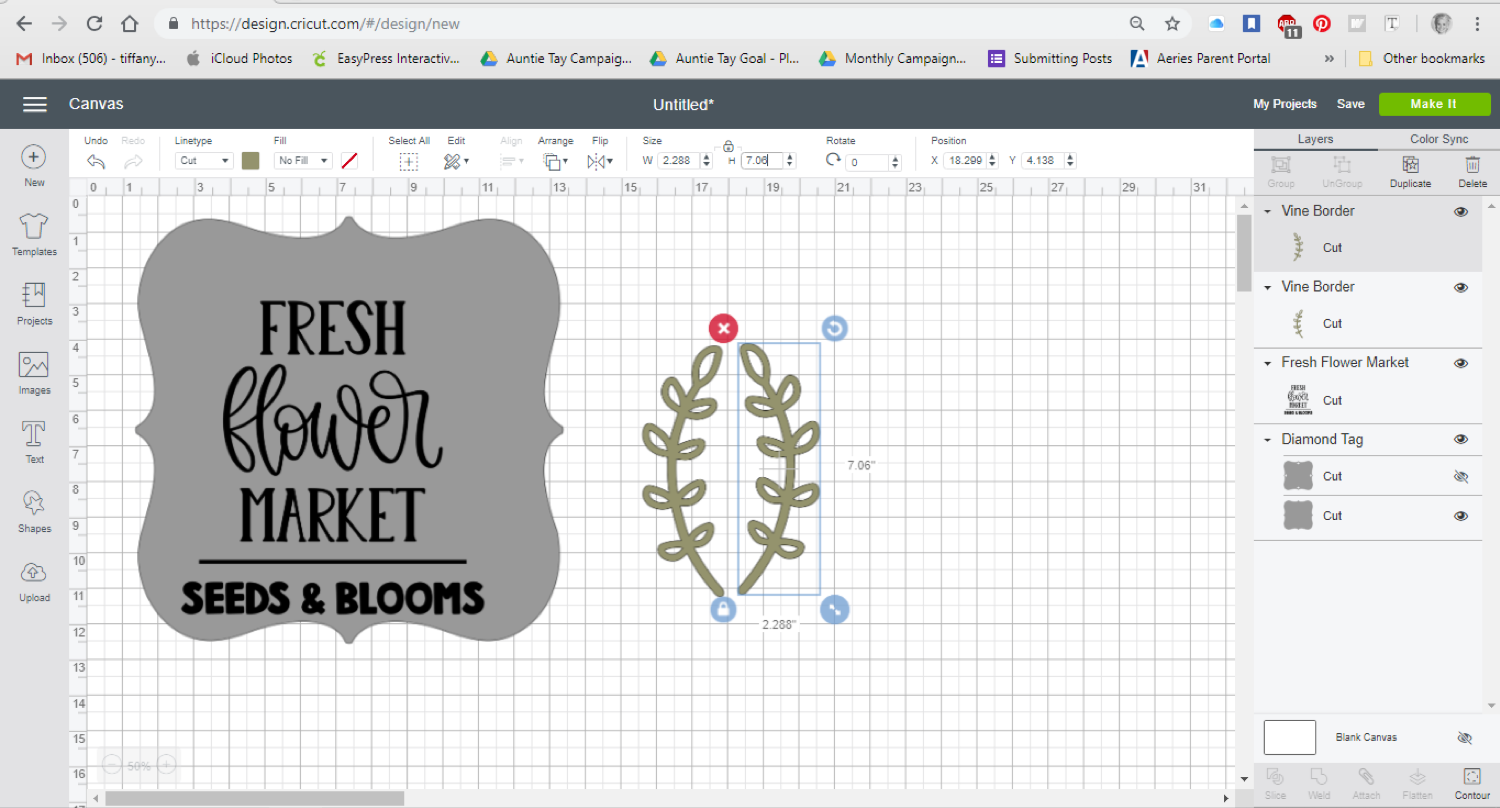Screen dimensions: 1500x808
Task: Open My Projects link
Action: click(x=1284, y=104)
